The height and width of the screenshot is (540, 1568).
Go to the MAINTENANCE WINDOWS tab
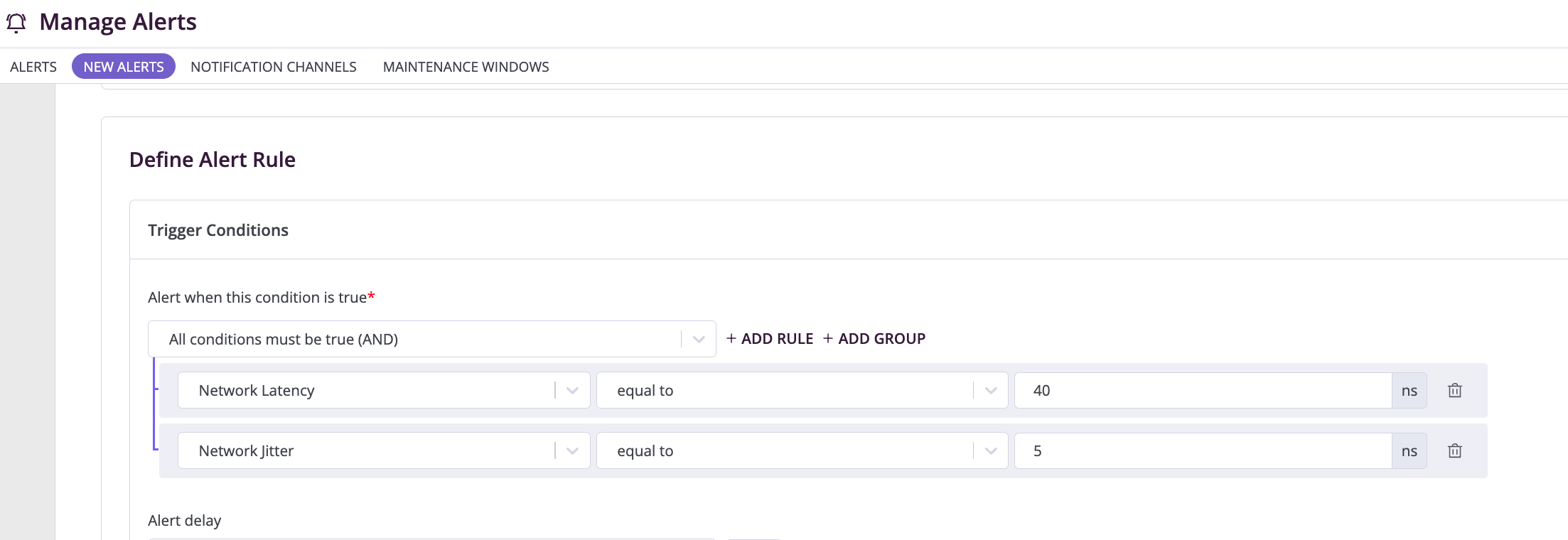466,67
